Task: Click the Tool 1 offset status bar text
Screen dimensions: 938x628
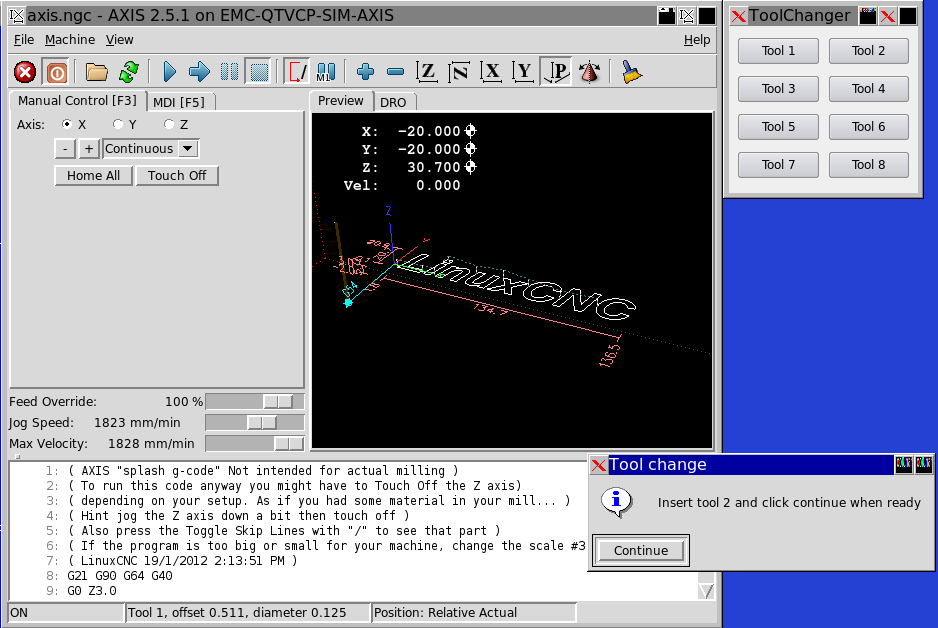Action: pos(237,612)
